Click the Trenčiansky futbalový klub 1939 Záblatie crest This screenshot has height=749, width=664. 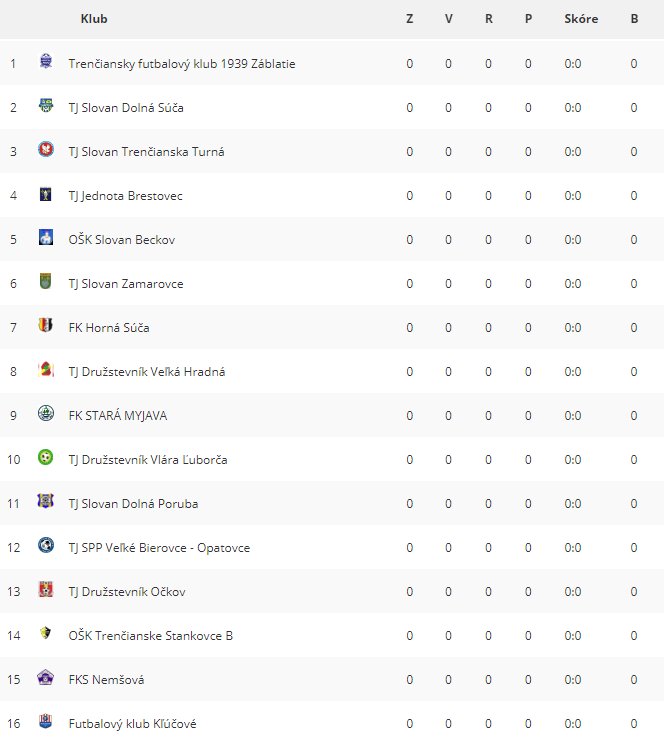[x=46, y=62]
